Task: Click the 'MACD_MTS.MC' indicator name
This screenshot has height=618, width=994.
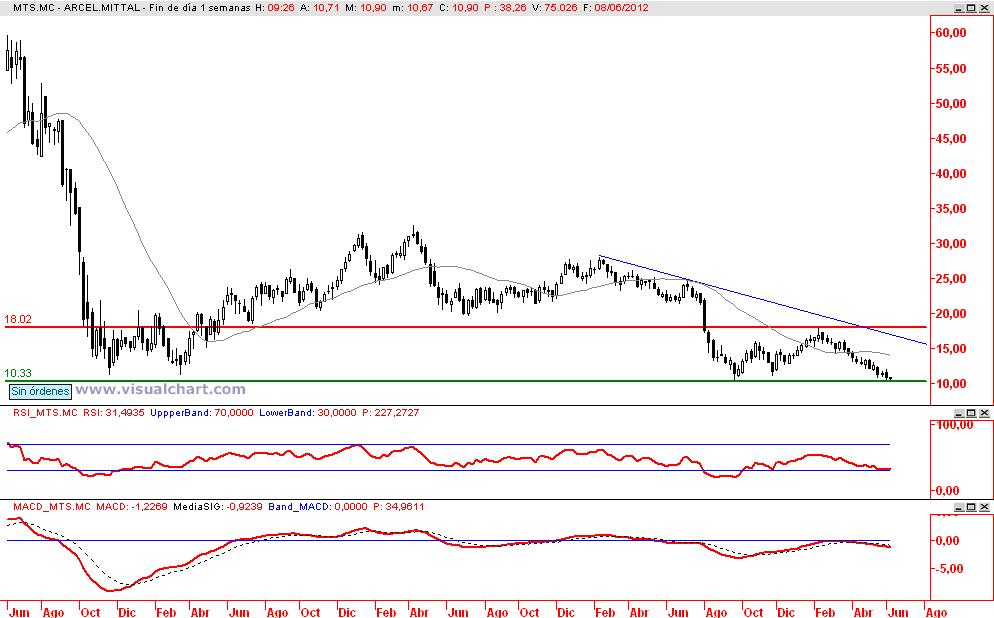Action: [x=52, y=507]
